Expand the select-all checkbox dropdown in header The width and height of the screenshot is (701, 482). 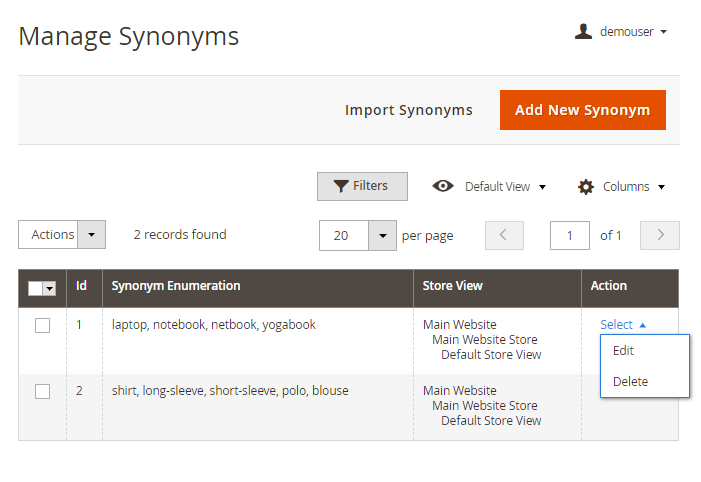point(49,289)
